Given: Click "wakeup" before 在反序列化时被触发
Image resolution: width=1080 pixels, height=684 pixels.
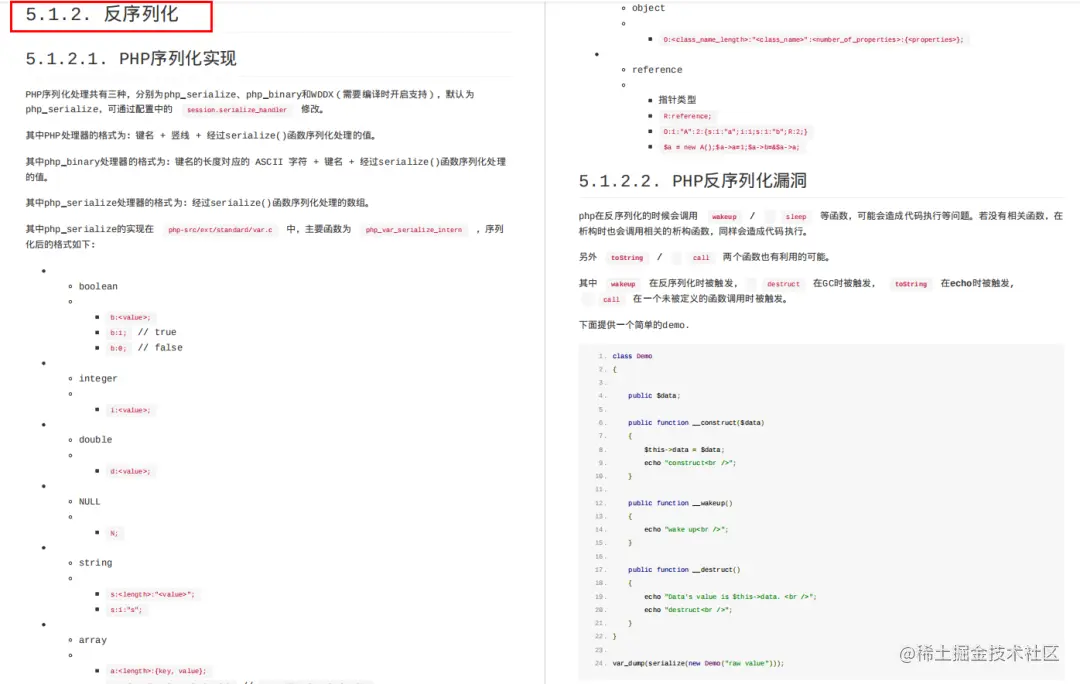Looking at the screenshot, I should 623,284.
